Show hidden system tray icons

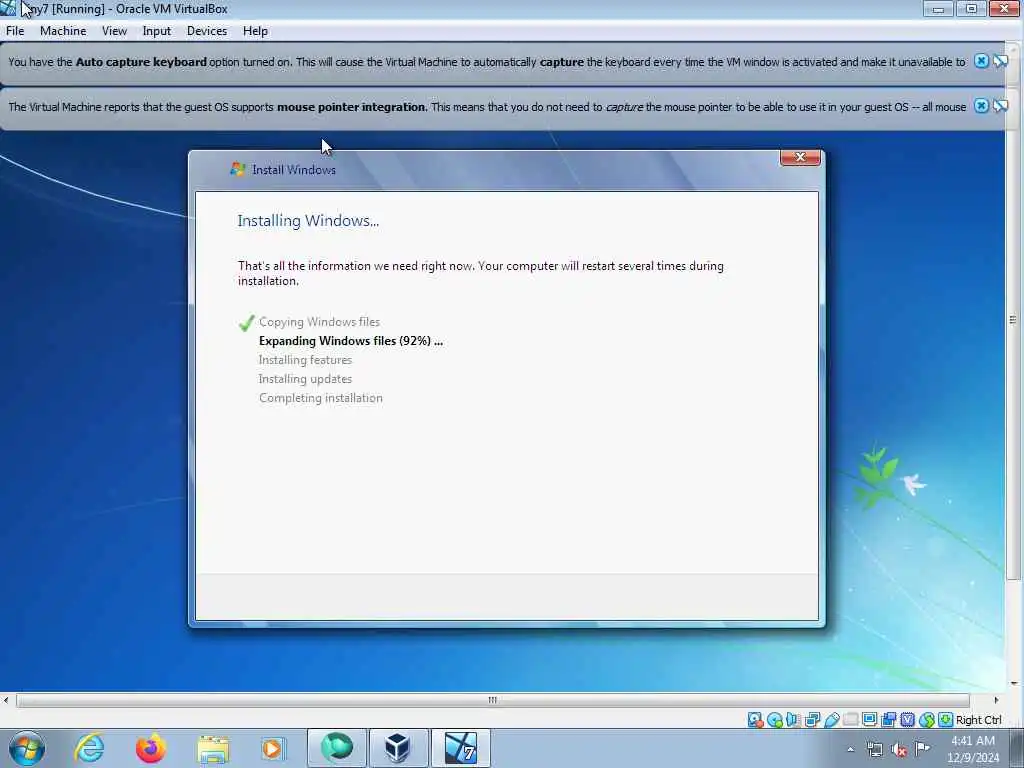[850, 749]
